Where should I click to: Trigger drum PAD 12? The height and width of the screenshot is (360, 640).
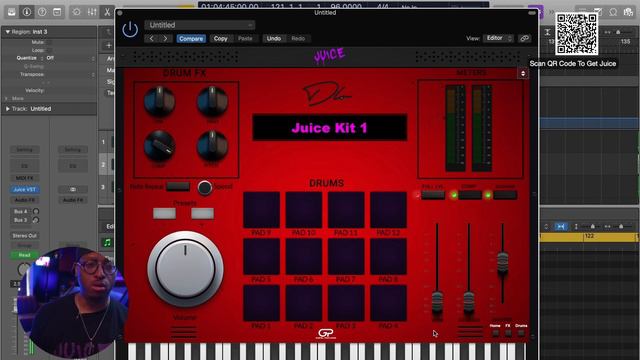388,210
